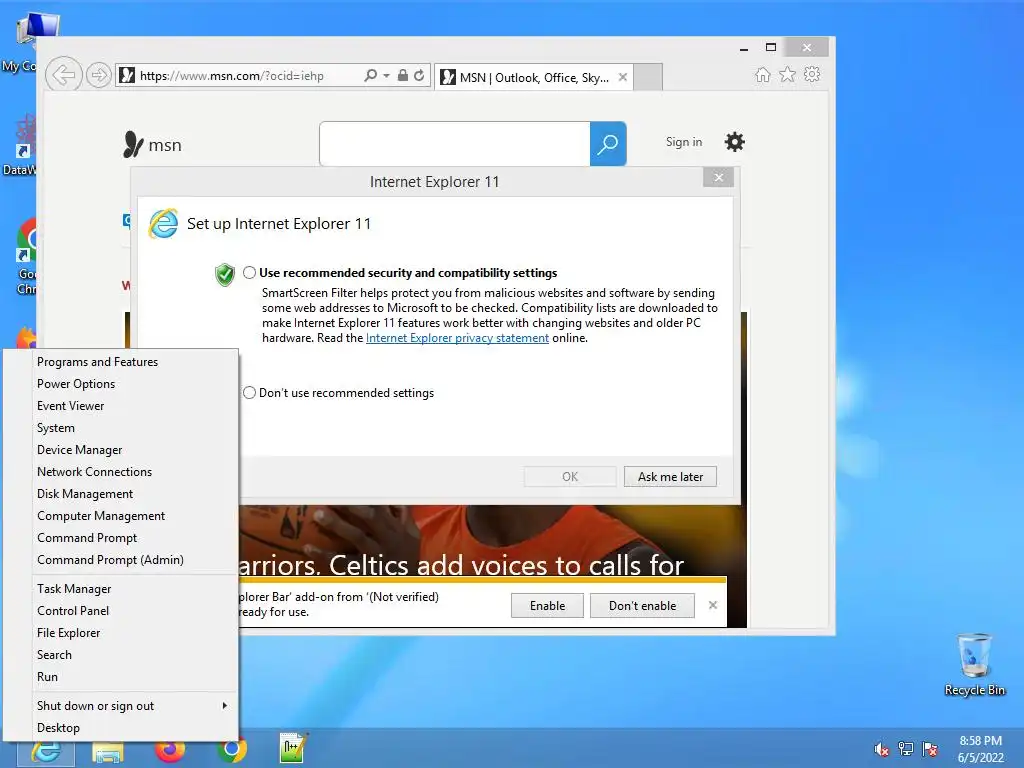
Task: Select Use recommended security and compatibility settings
Action: click(249, 273)
